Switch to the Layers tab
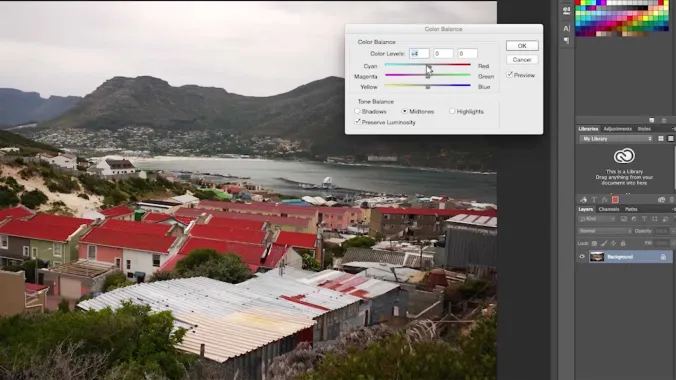This screenshot has width=676, height=380. pyautogui.click(x=585, y=209)
